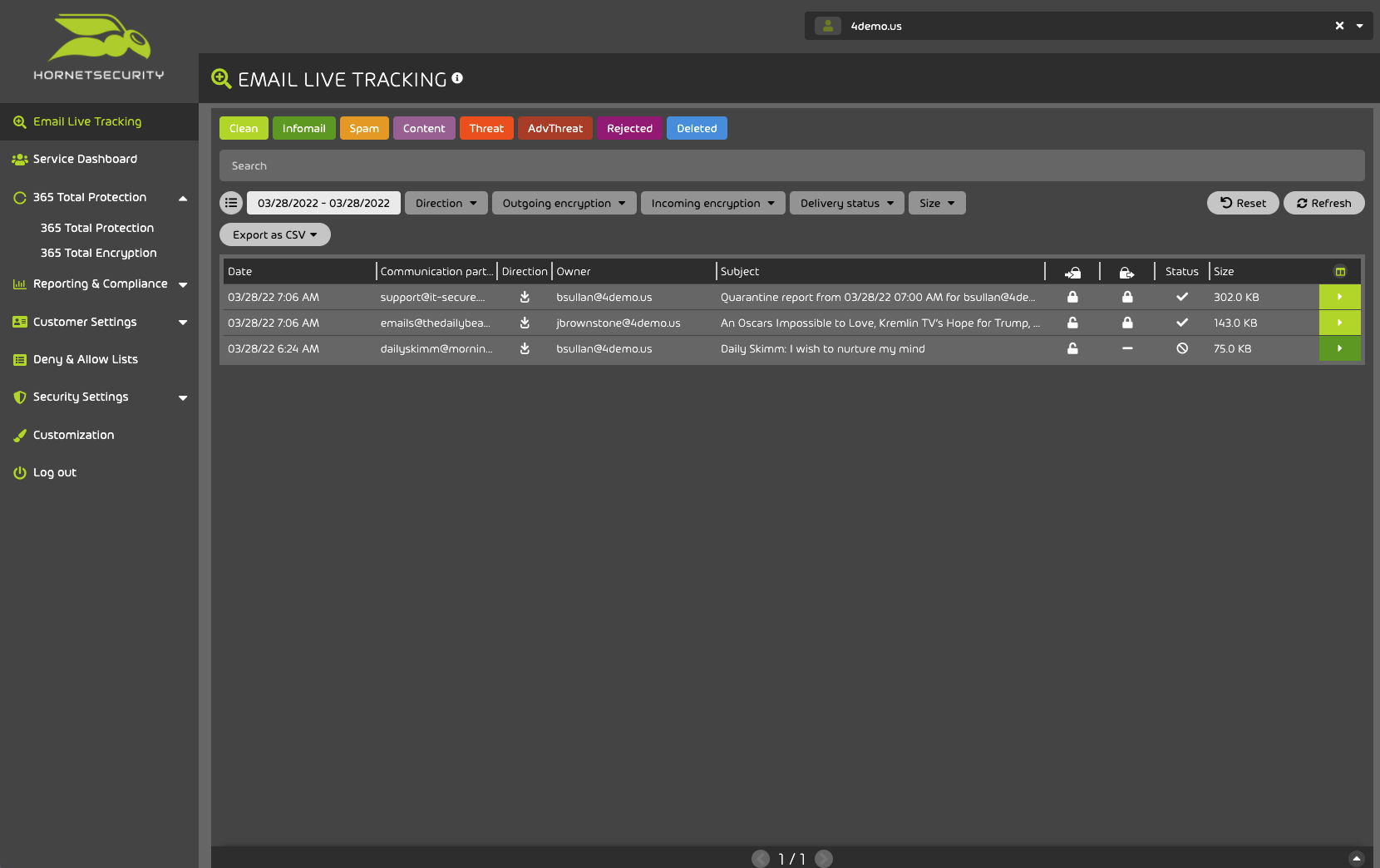This screenshot has width=1380, height=868.
Task: Click the Log out power icon
Action: [x=19, y=472]
